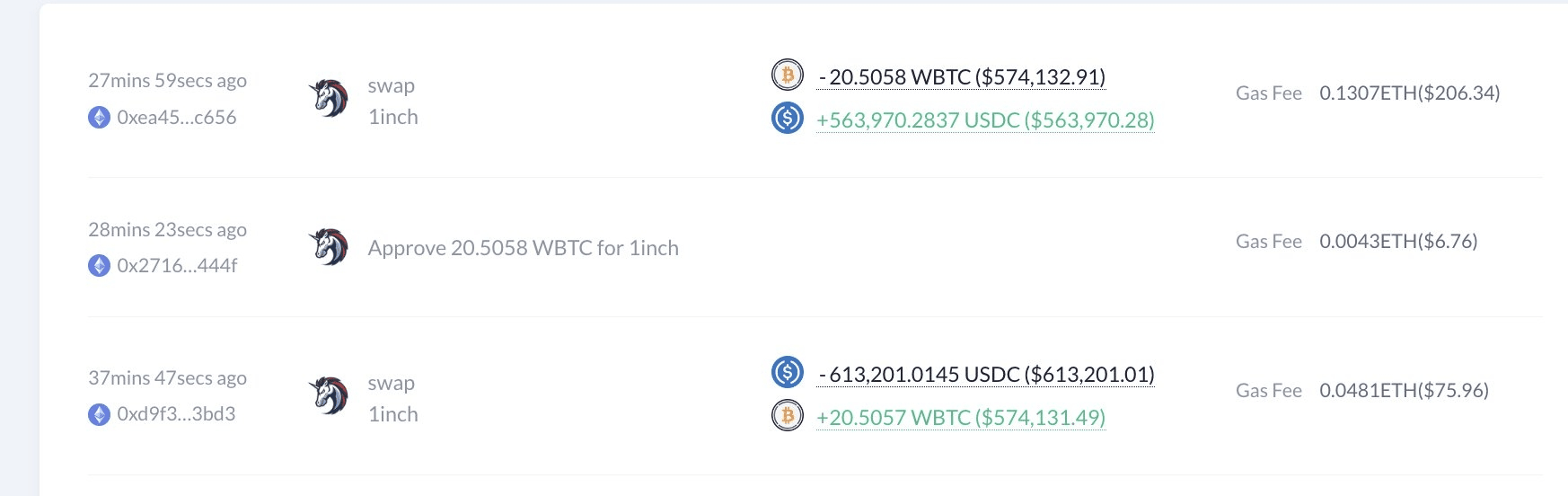Click the Ethereum icon beside 0xea45...c656
Image resolution: width=1568 pixels, height=496 pixels.
point(99,118)
